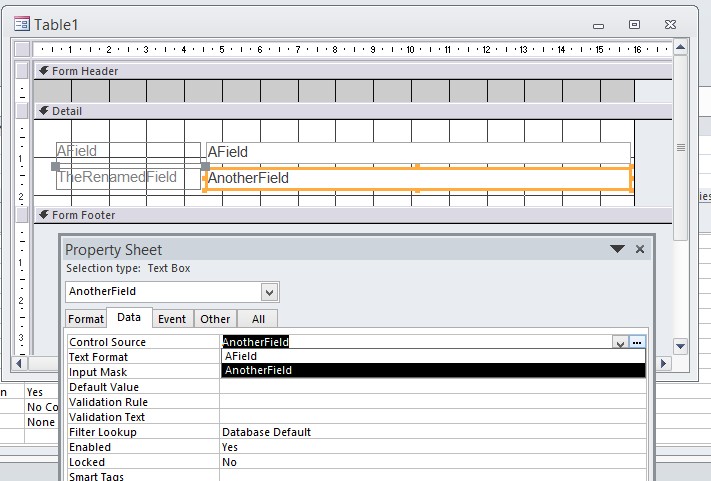
Task: Select the AnotherField text box on the form
Action: (418, 178)
